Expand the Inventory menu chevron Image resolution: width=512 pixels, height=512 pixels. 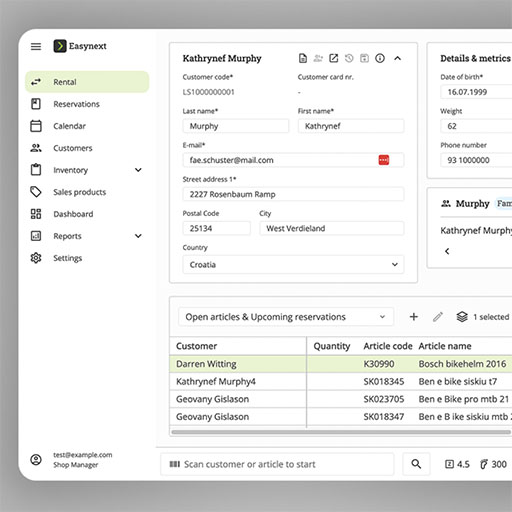pyautogui.click(x=138, y=170)
